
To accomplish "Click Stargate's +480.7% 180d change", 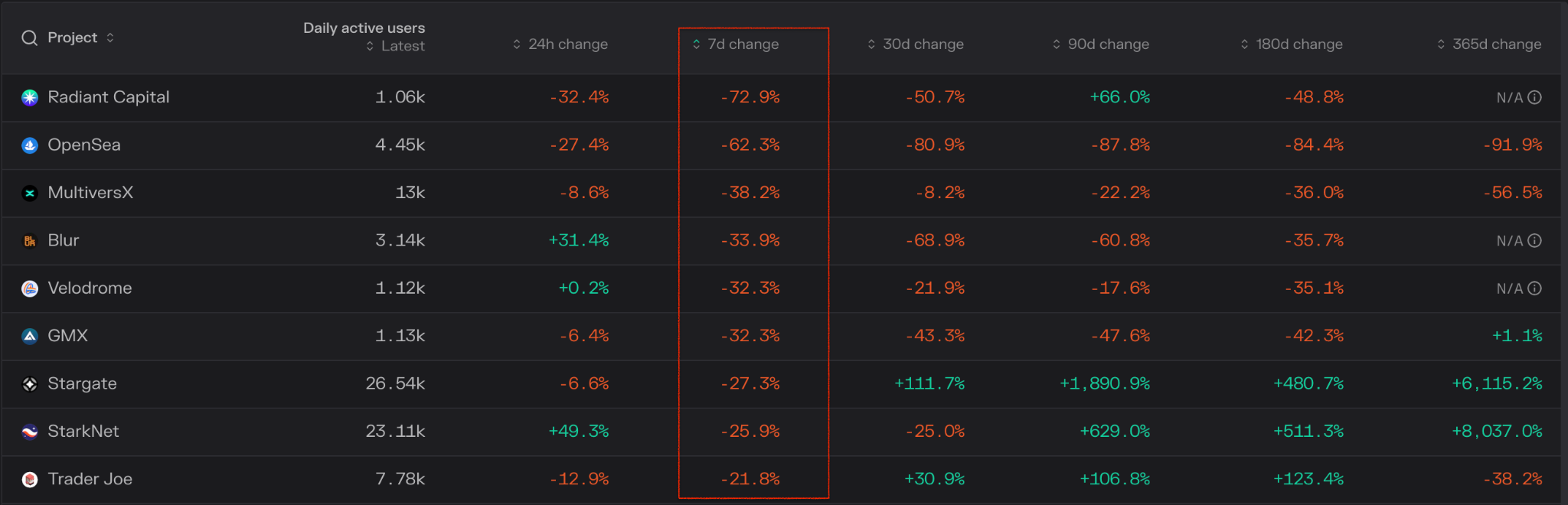I will tap(1308, 383).
